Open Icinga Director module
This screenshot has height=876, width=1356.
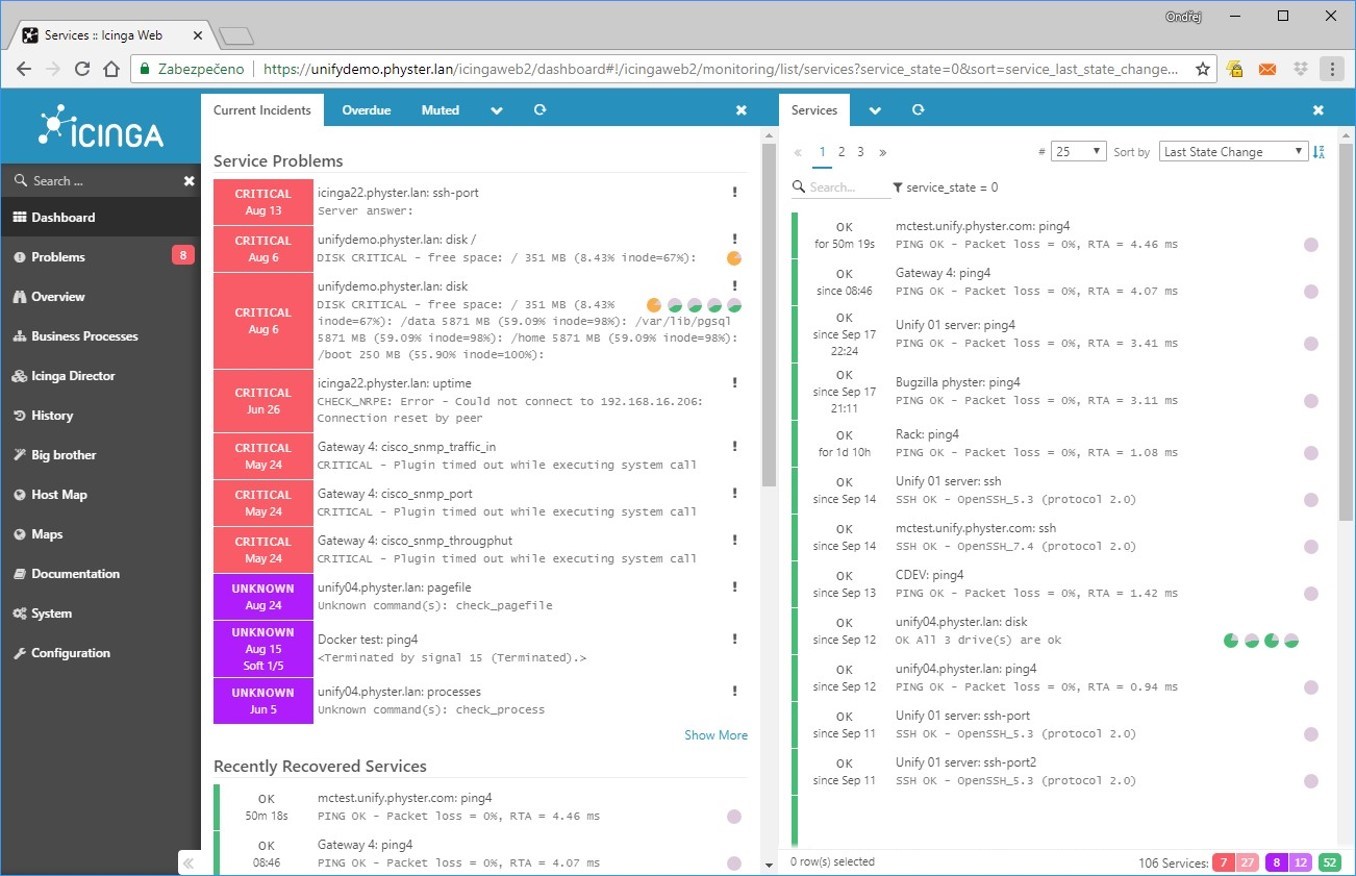(x=100, y=376)
